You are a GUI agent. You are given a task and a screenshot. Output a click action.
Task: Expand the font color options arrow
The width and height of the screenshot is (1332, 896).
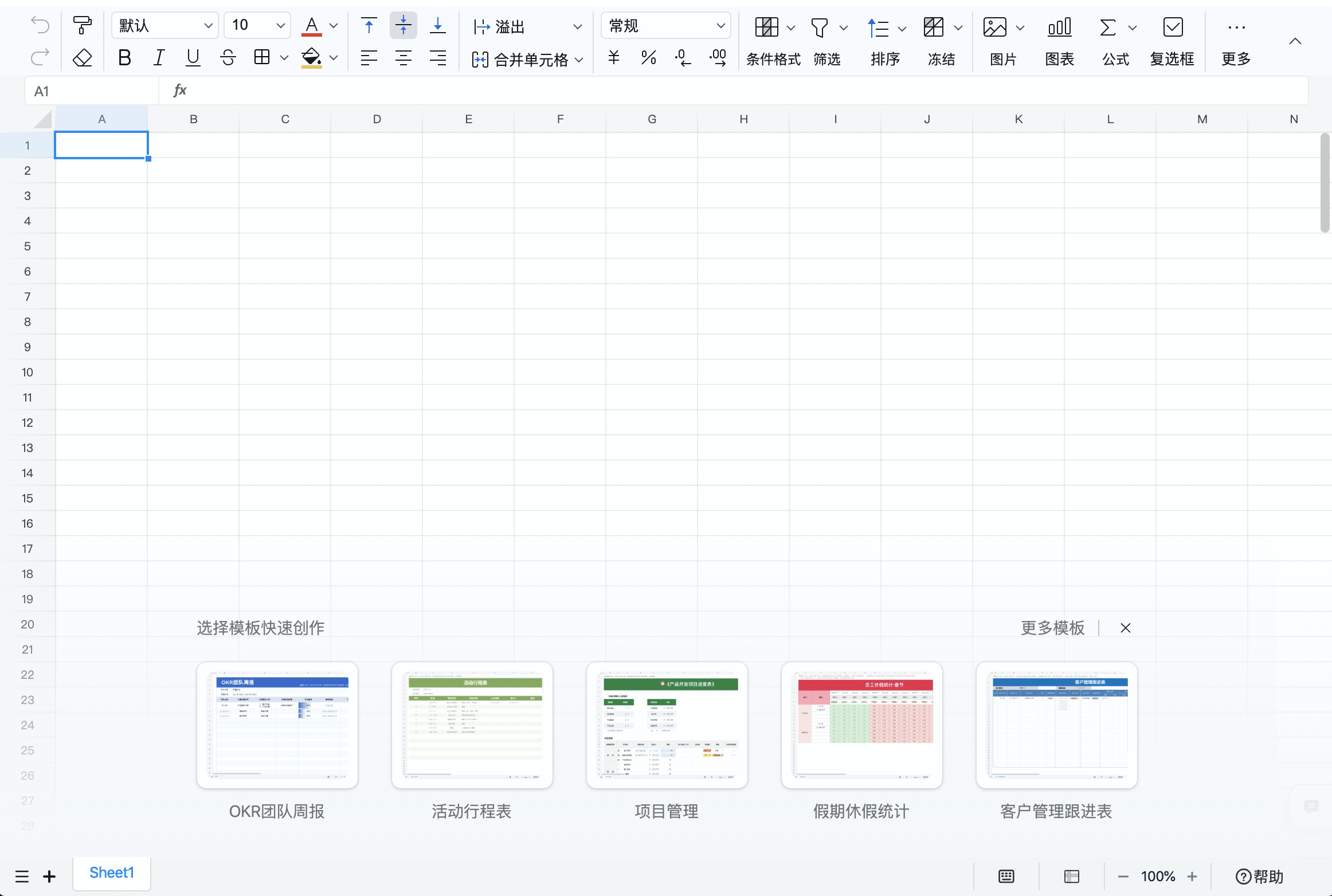[334, 26]
